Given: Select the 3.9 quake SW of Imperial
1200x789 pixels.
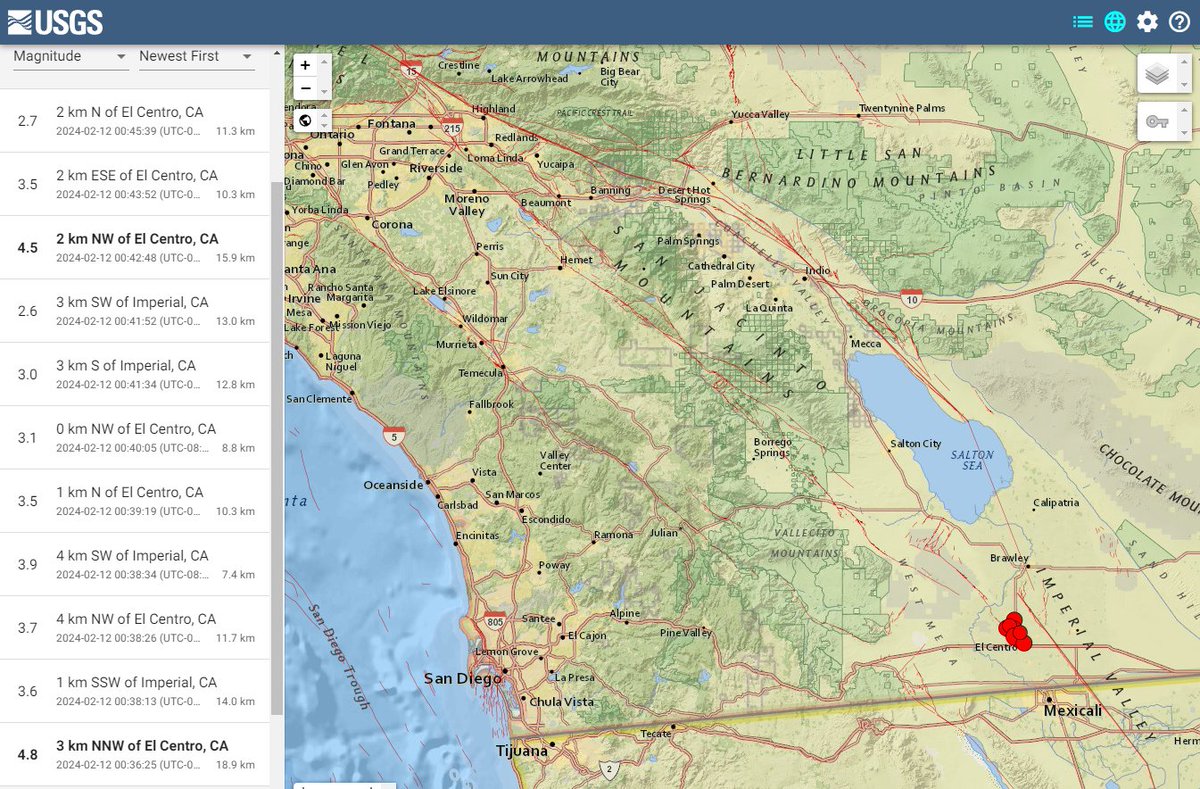Looking at the screenshot, I should (135, 564).
